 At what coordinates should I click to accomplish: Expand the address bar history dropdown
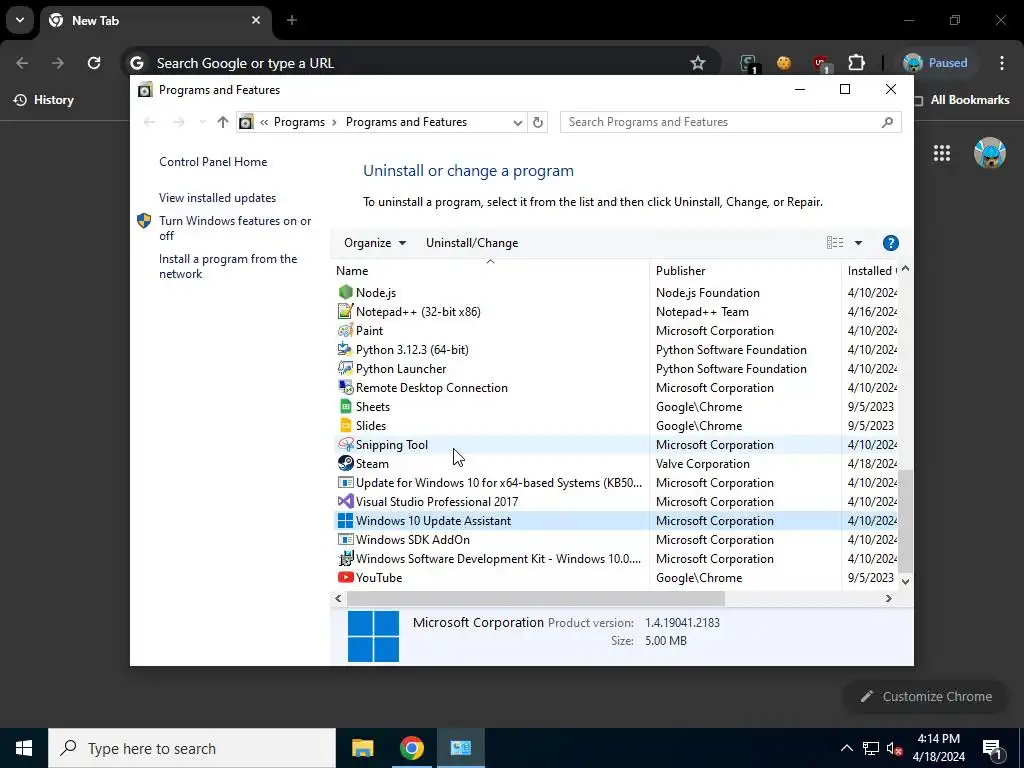tap(517, 122)
